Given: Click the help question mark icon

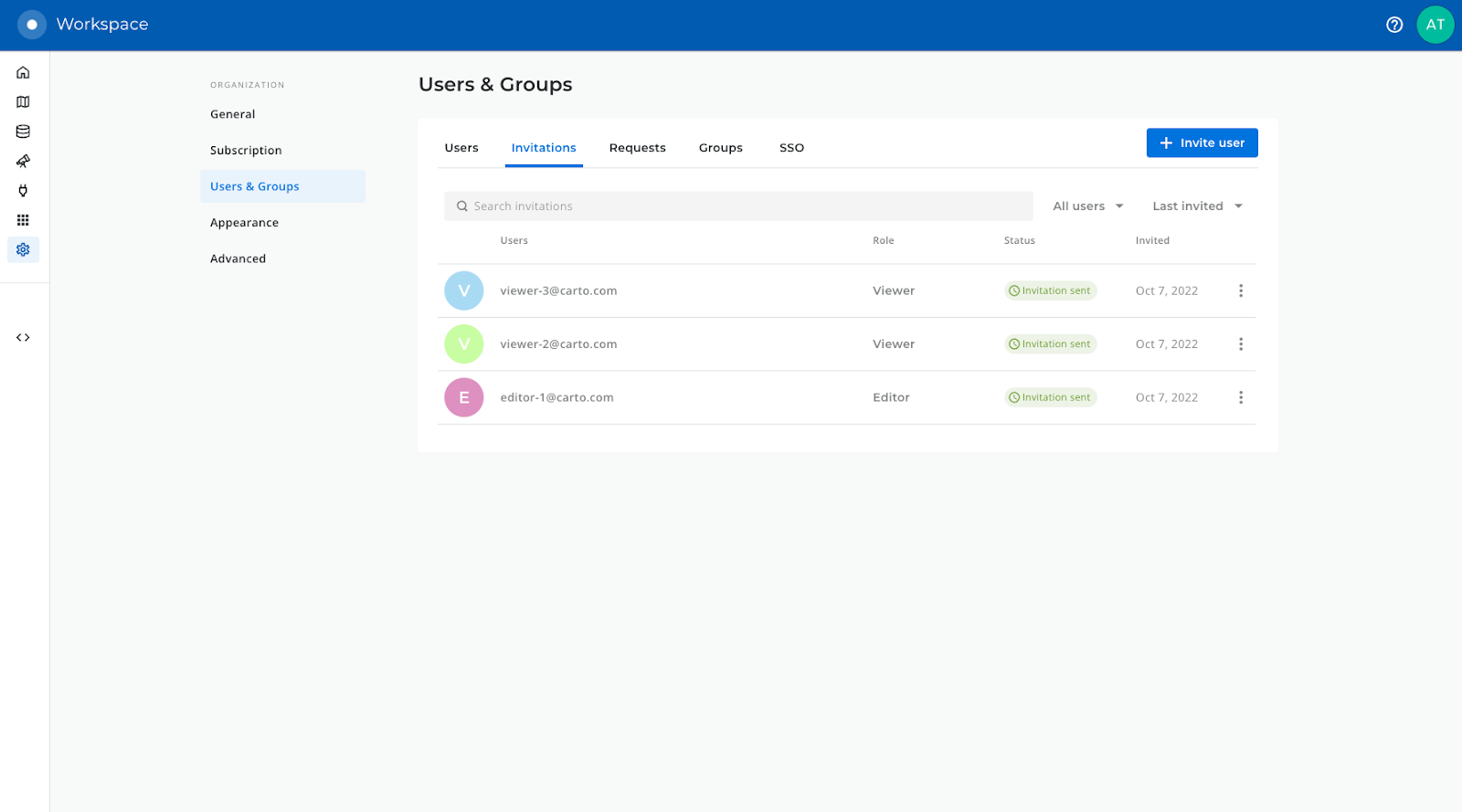Looking at the screenshot, I should coord(1394,25).
